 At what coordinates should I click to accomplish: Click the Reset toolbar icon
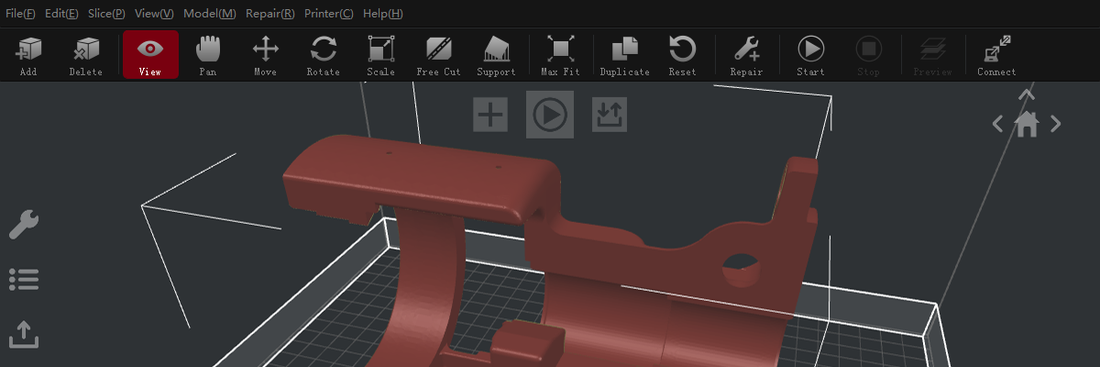pos(683,55)
